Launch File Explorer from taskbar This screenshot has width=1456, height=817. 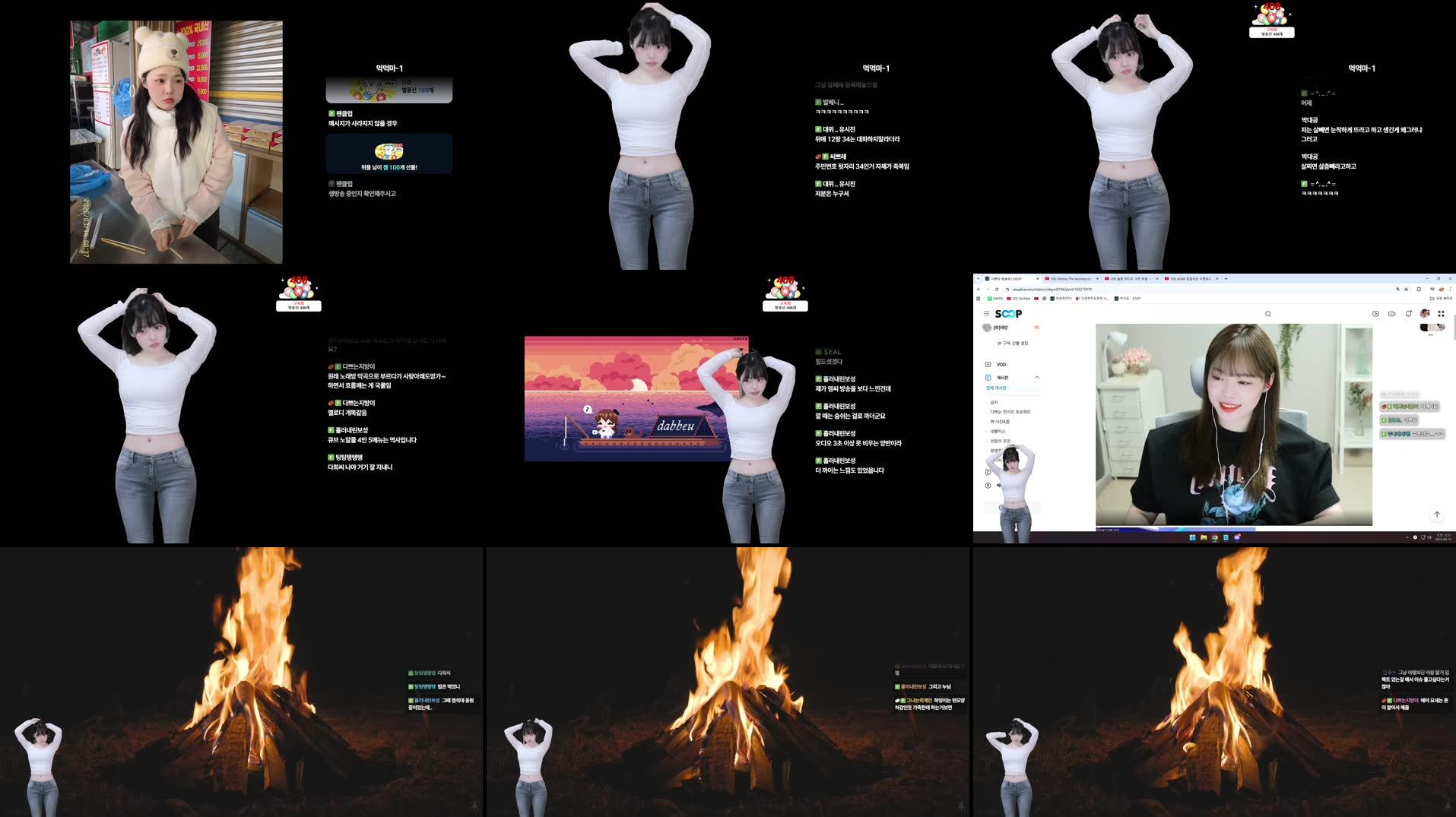1204,537
